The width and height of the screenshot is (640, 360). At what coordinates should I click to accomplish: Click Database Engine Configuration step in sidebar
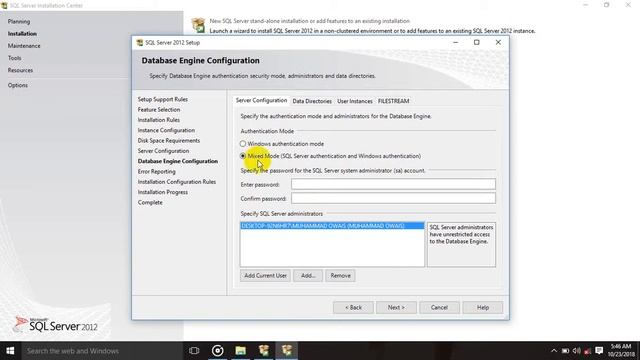(178, 161)
